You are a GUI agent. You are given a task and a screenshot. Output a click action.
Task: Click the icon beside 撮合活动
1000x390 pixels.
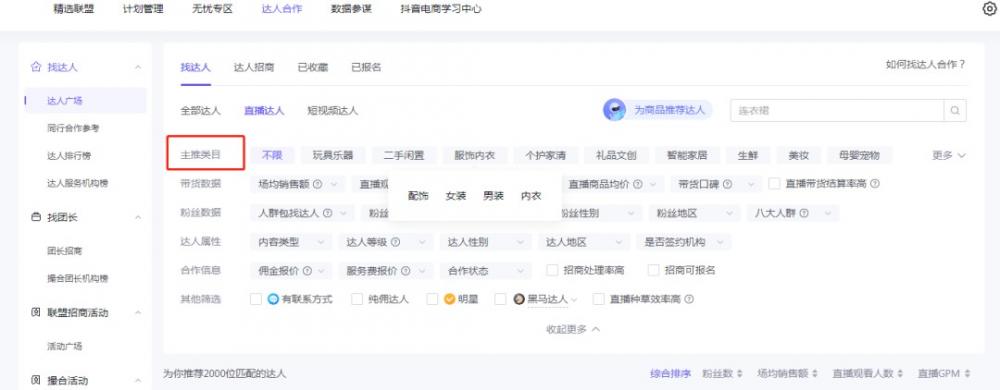36,380
